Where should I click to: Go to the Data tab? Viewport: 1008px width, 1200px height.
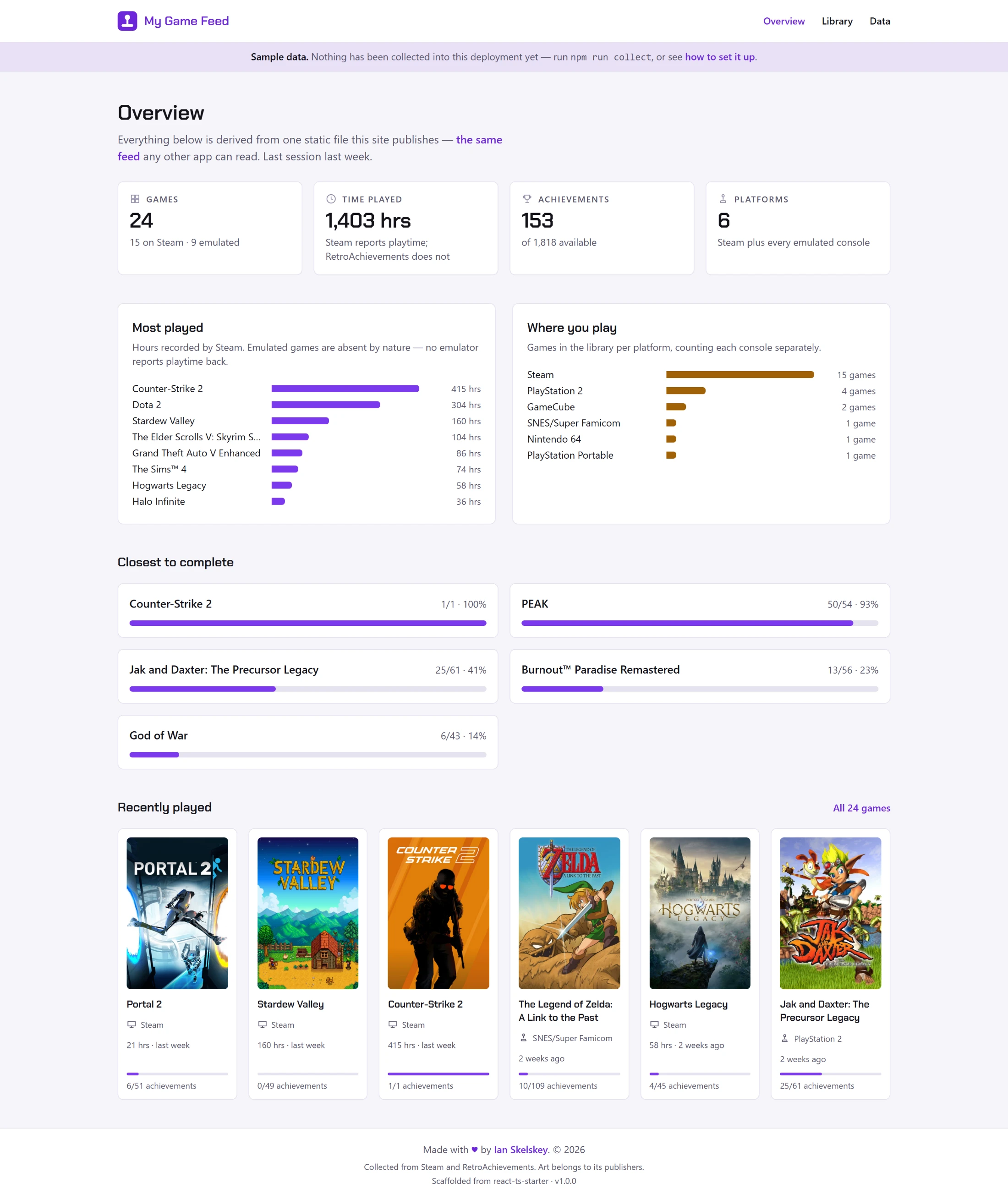point(879,21)
